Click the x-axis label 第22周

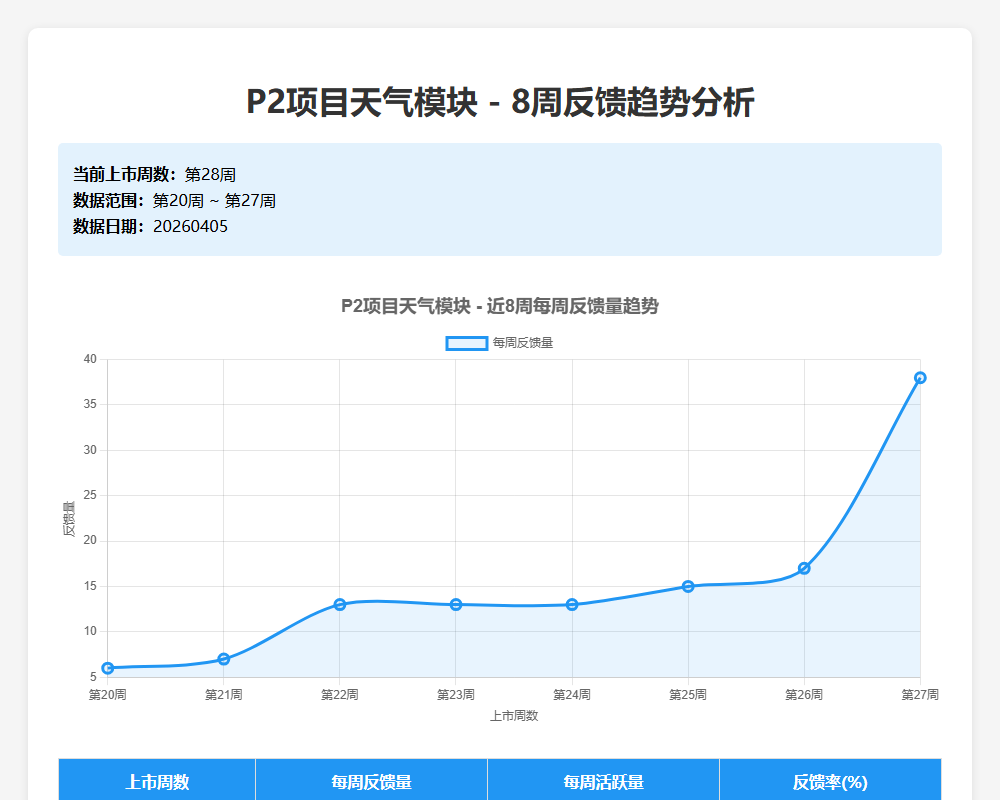[x=340, y=695]
